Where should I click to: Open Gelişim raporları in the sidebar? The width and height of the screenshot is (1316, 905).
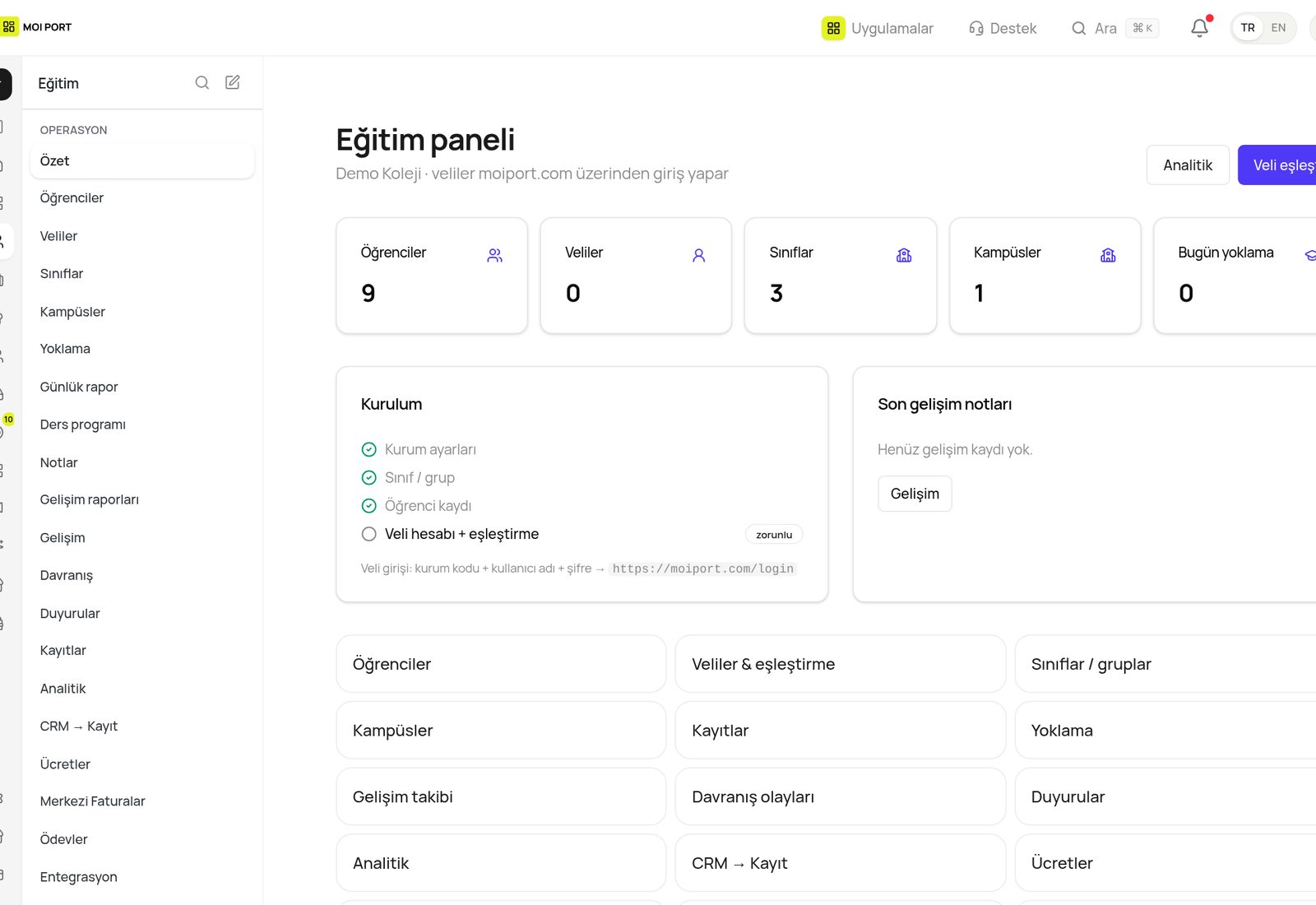(x=142, y=499)
